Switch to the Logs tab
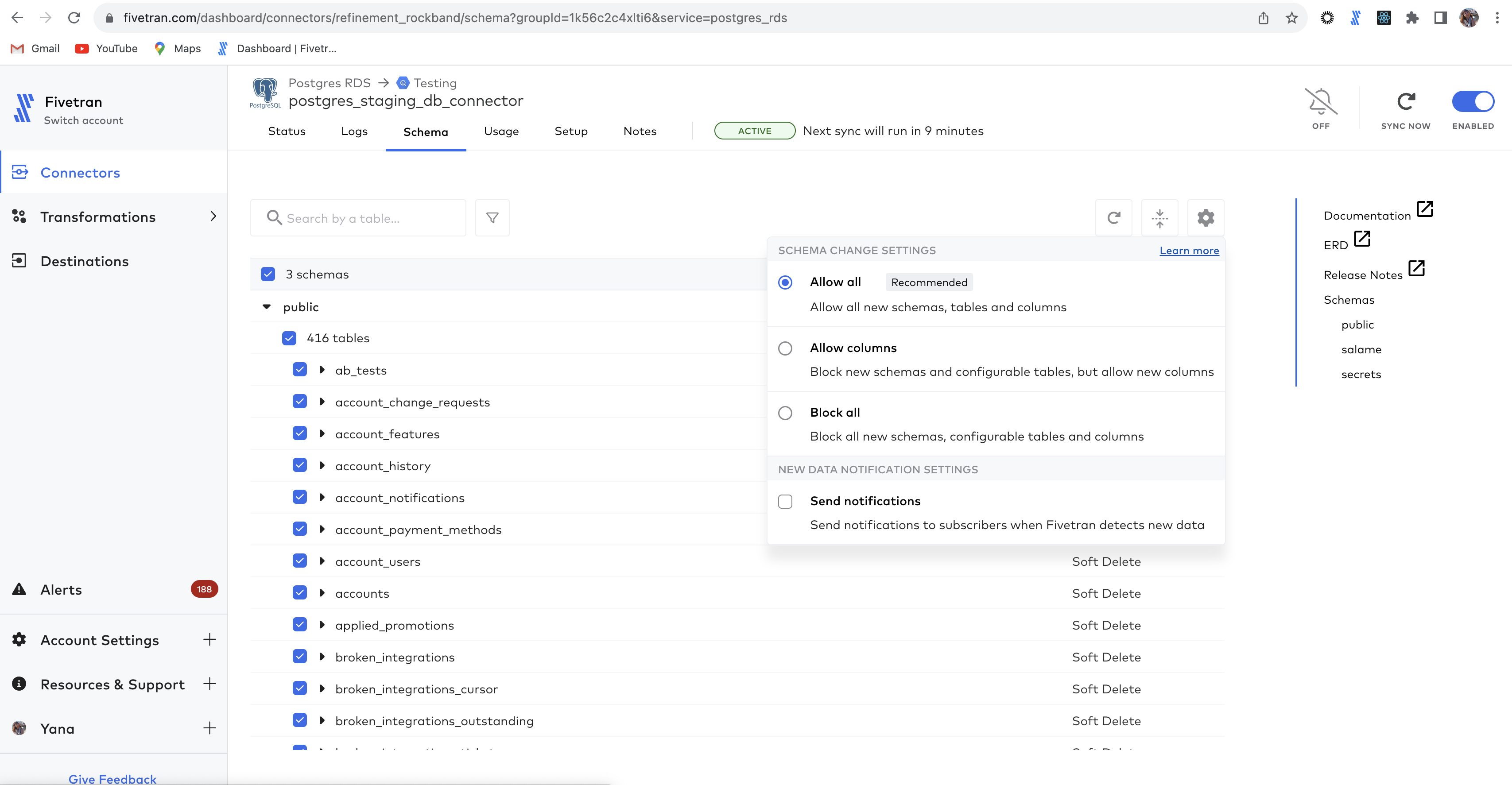This screenshot has height=785, width=1512. 354,131
